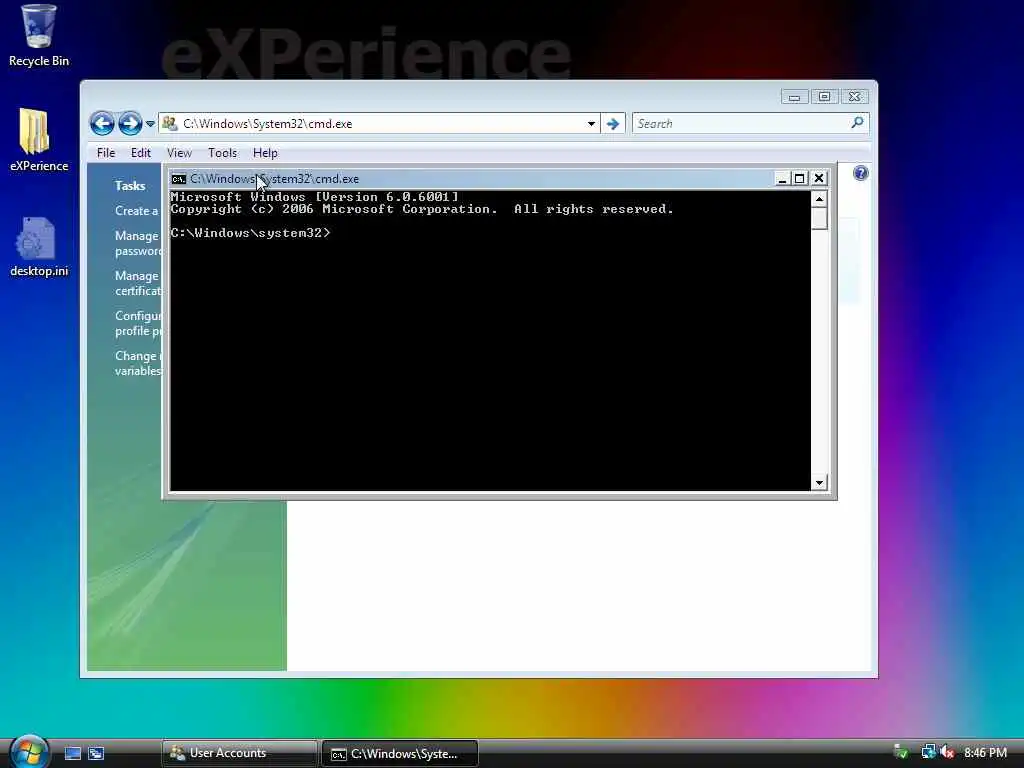Switch to User Accounts taskbar button
1024x768 pixels.
239,753
